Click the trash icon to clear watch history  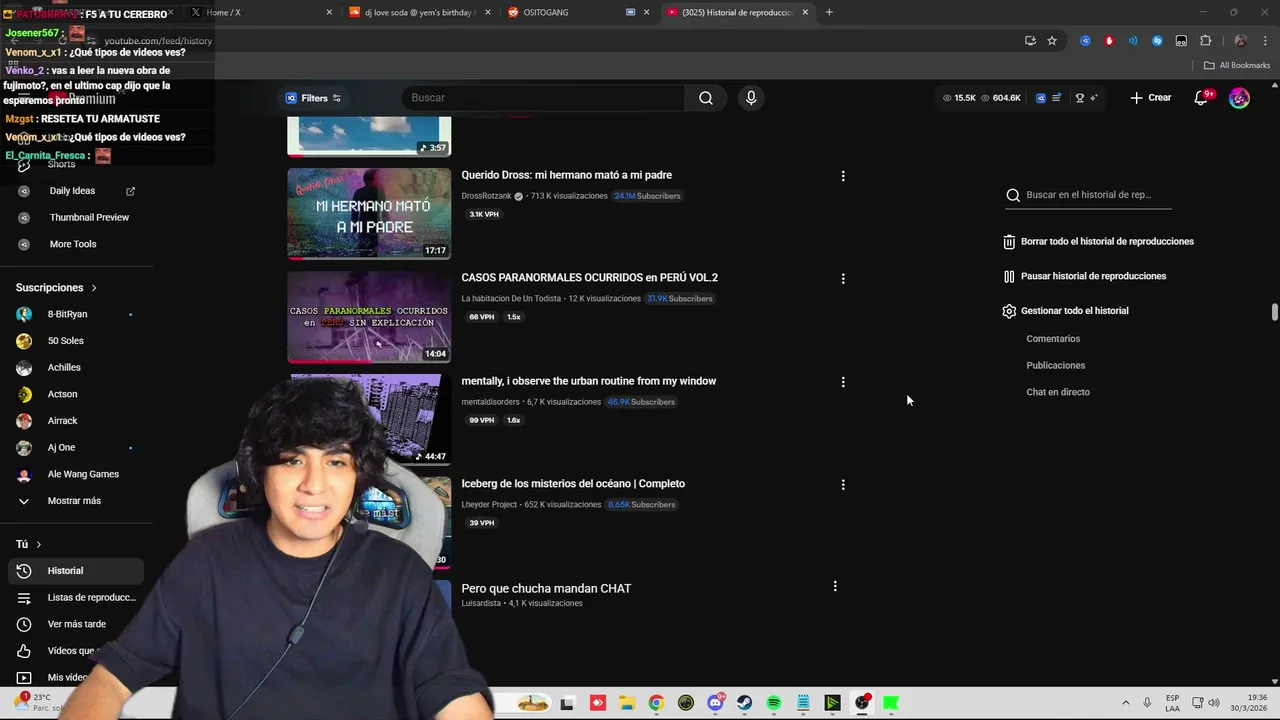[x=1009, y=242]
